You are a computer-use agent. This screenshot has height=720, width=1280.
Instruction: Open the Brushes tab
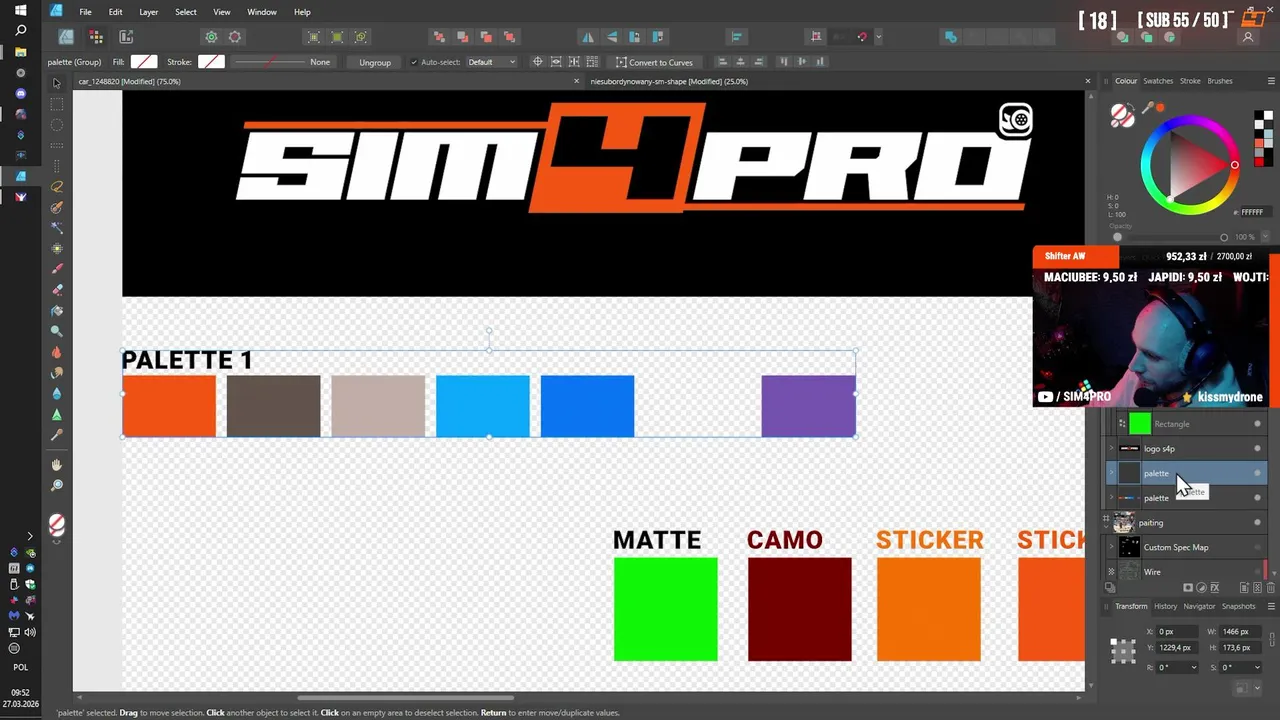[x=1220, y=81]
